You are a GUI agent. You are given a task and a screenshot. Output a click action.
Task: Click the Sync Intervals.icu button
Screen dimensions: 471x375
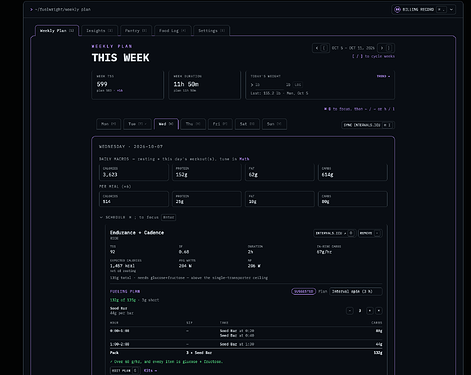[368, 125]
